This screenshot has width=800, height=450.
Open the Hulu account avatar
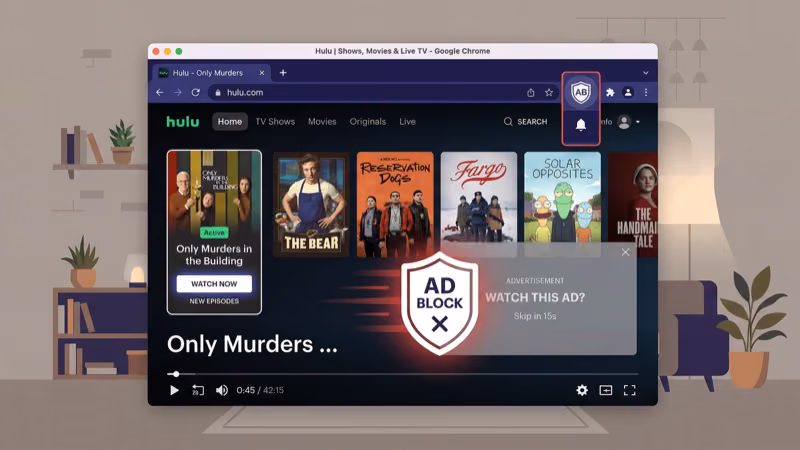[x=624, y=121]
